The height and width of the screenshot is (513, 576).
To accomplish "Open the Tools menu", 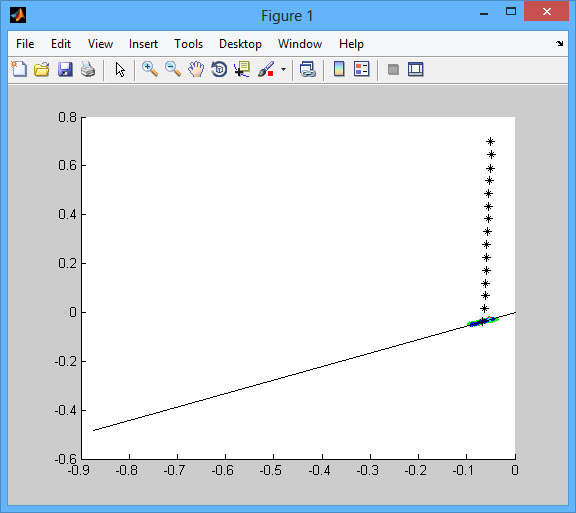I will [x=188, y=44].
